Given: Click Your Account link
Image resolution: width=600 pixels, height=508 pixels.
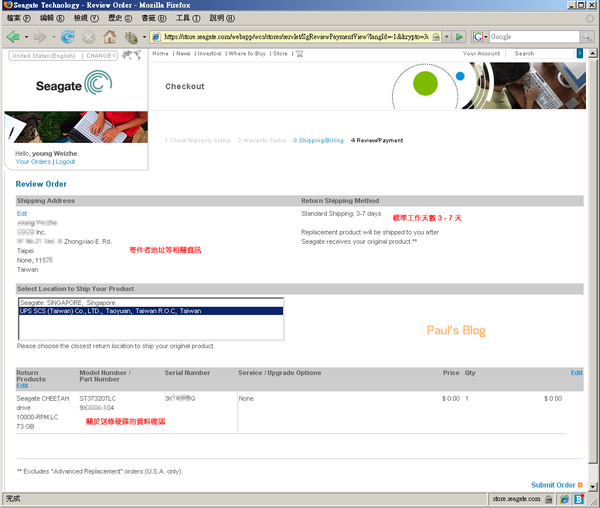Looking at the screenshot, I should [x=481, y=54].
